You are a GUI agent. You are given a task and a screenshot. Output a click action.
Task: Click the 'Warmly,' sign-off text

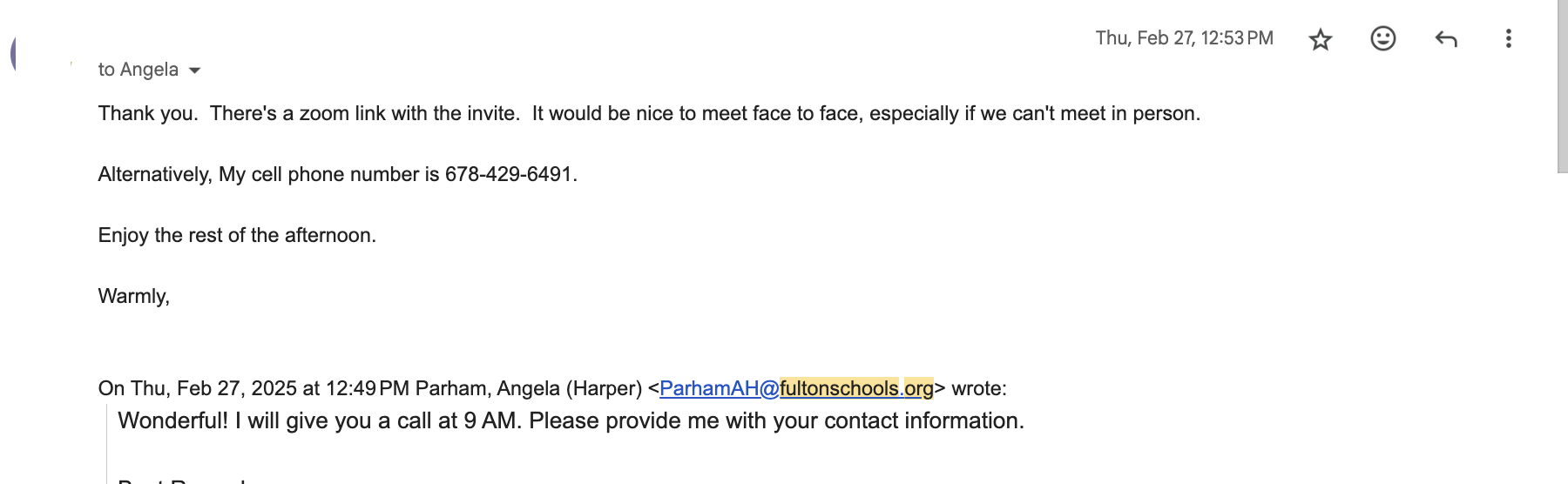pyautogui.click(x=134, y=297)
